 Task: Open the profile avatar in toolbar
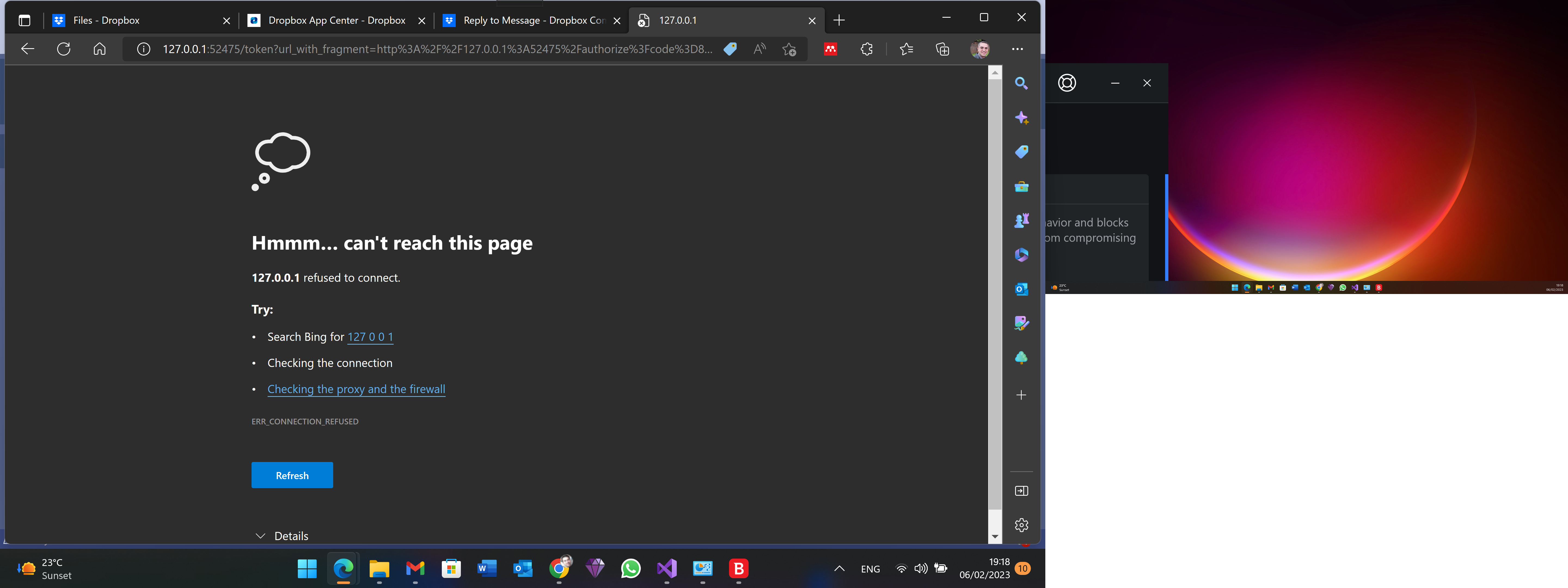point(979,49)
